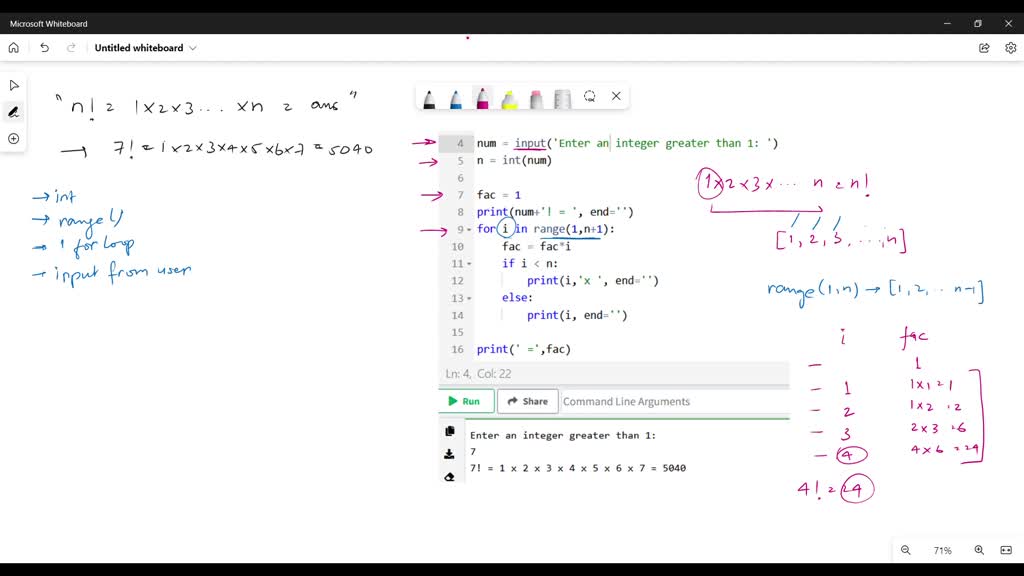Viewport: 1024px width, 576px height.
Task: Select the yellow highlighter
Action: (x=509, y=99)
